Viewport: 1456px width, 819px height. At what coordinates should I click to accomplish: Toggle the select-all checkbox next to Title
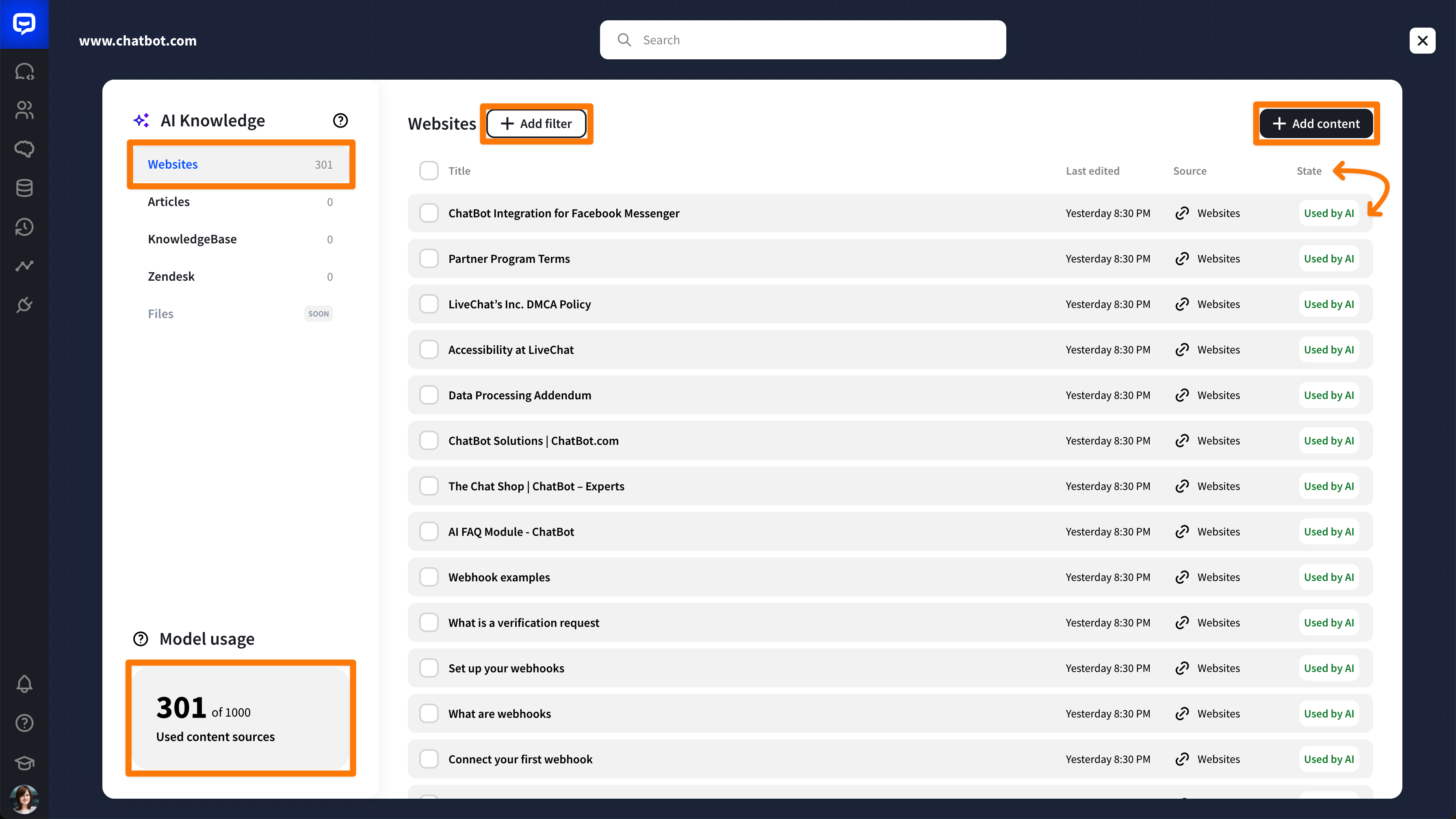(429, 171)
